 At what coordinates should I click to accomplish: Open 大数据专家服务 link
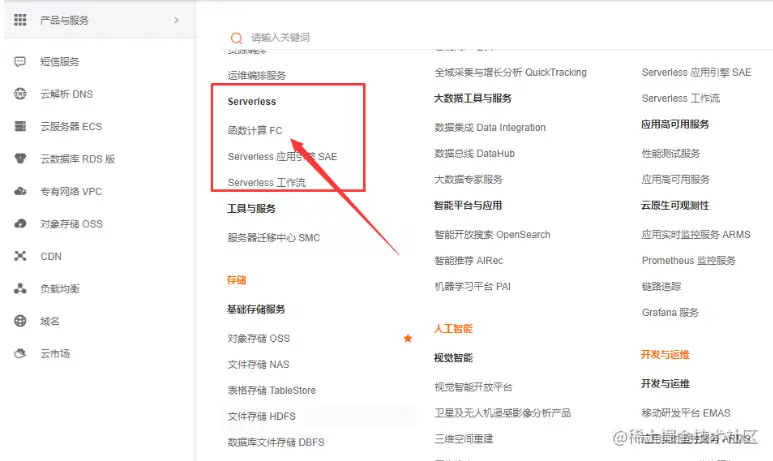click(x=468, y=179)
